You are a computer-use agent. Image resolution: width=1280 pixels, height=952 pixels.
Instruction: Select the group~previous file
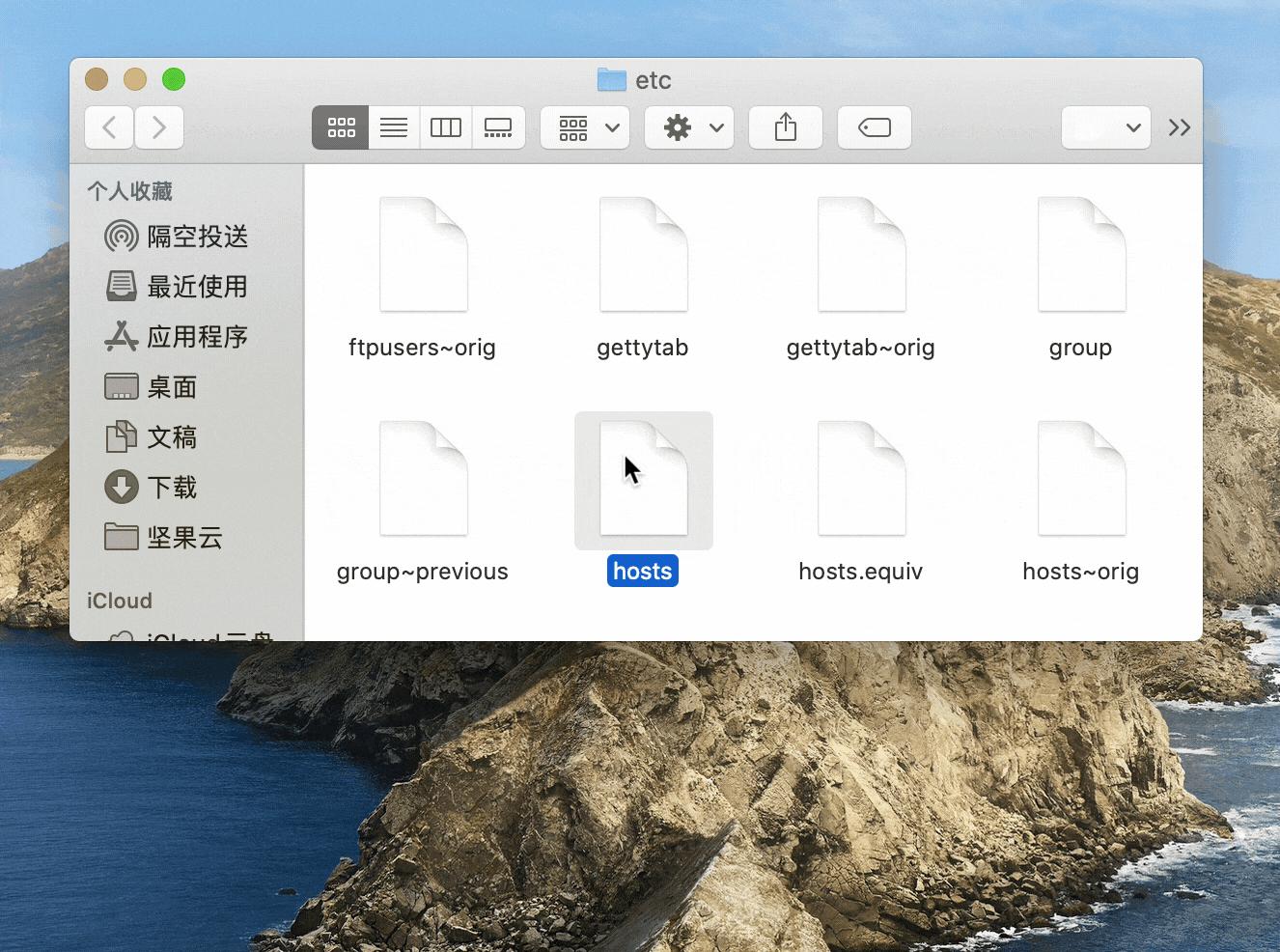[422, 479]
